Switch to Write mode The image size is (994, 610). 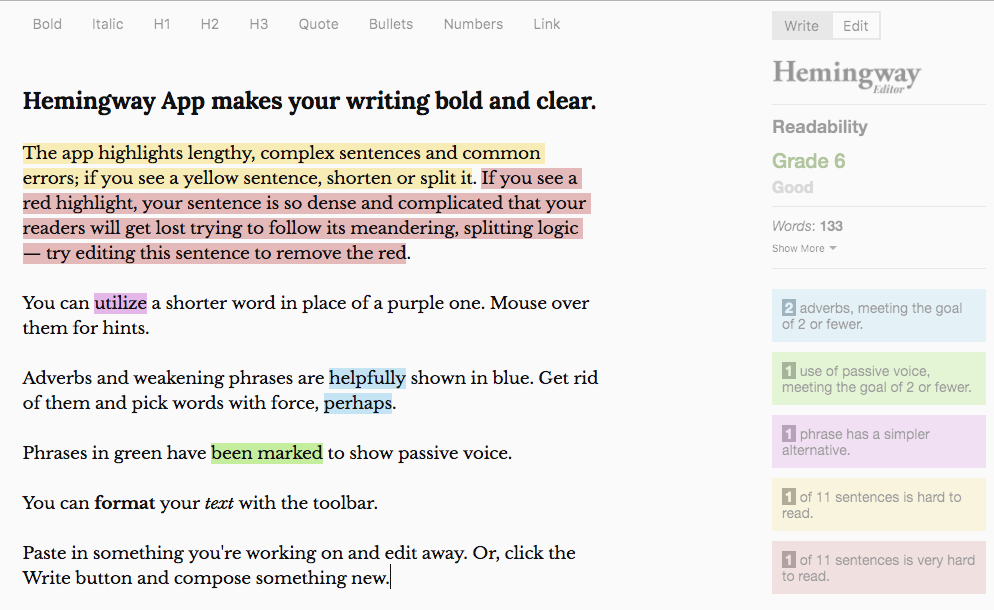pos(802,26)
